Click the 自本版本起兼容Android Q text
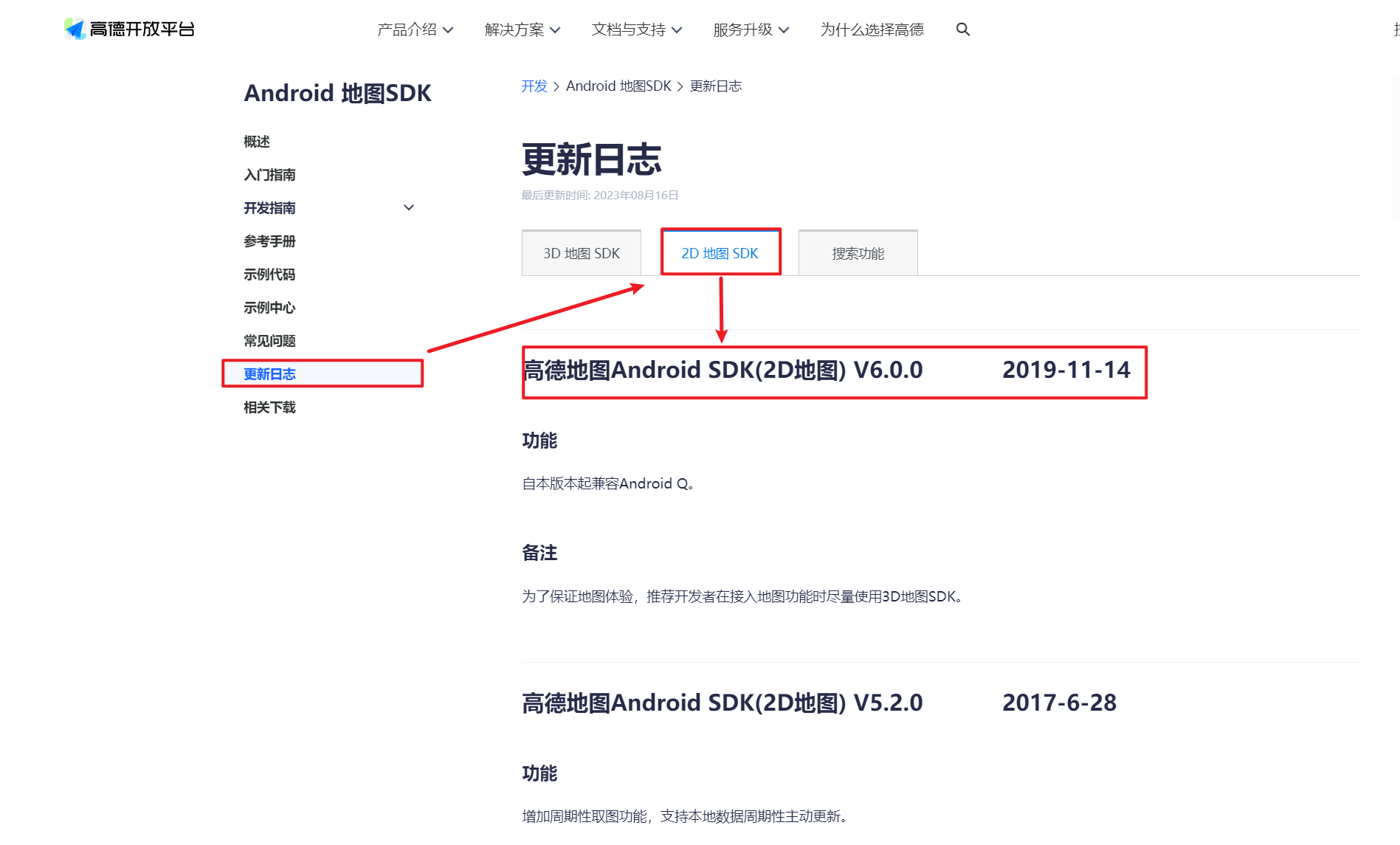The image size is (1400, 845). pos(608,484)
